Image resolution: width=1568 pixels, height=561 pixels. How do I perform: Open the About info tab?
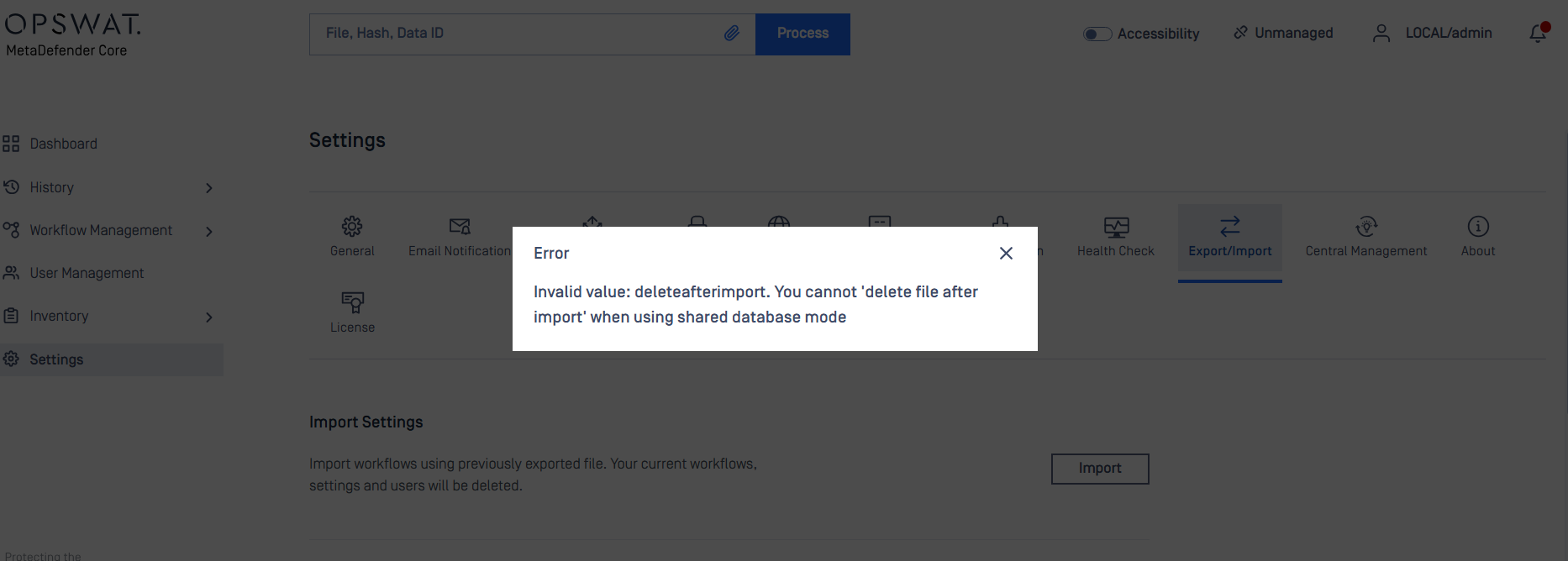point(1478,236)
